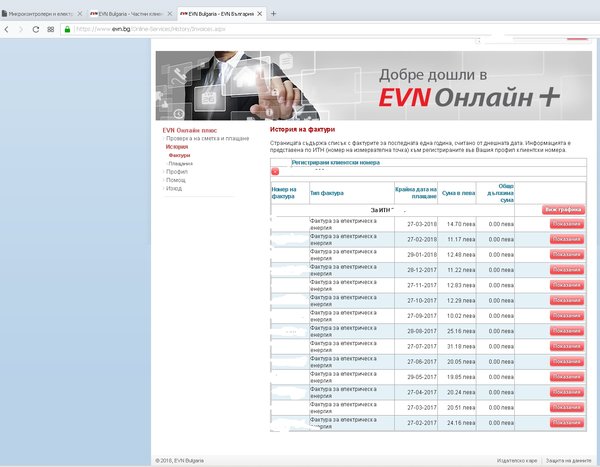
Task: Open a new tab with the plus button
Action: coord(273,14)
